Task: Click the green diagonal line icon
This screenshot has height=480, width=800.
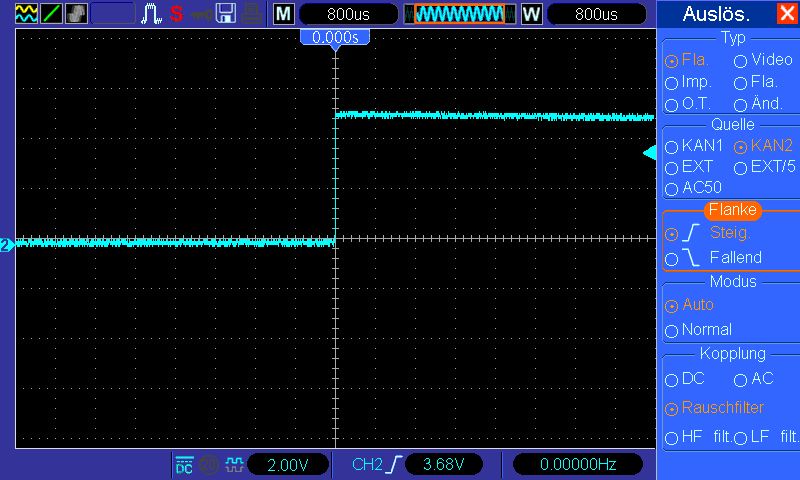Action: [52, 14]
